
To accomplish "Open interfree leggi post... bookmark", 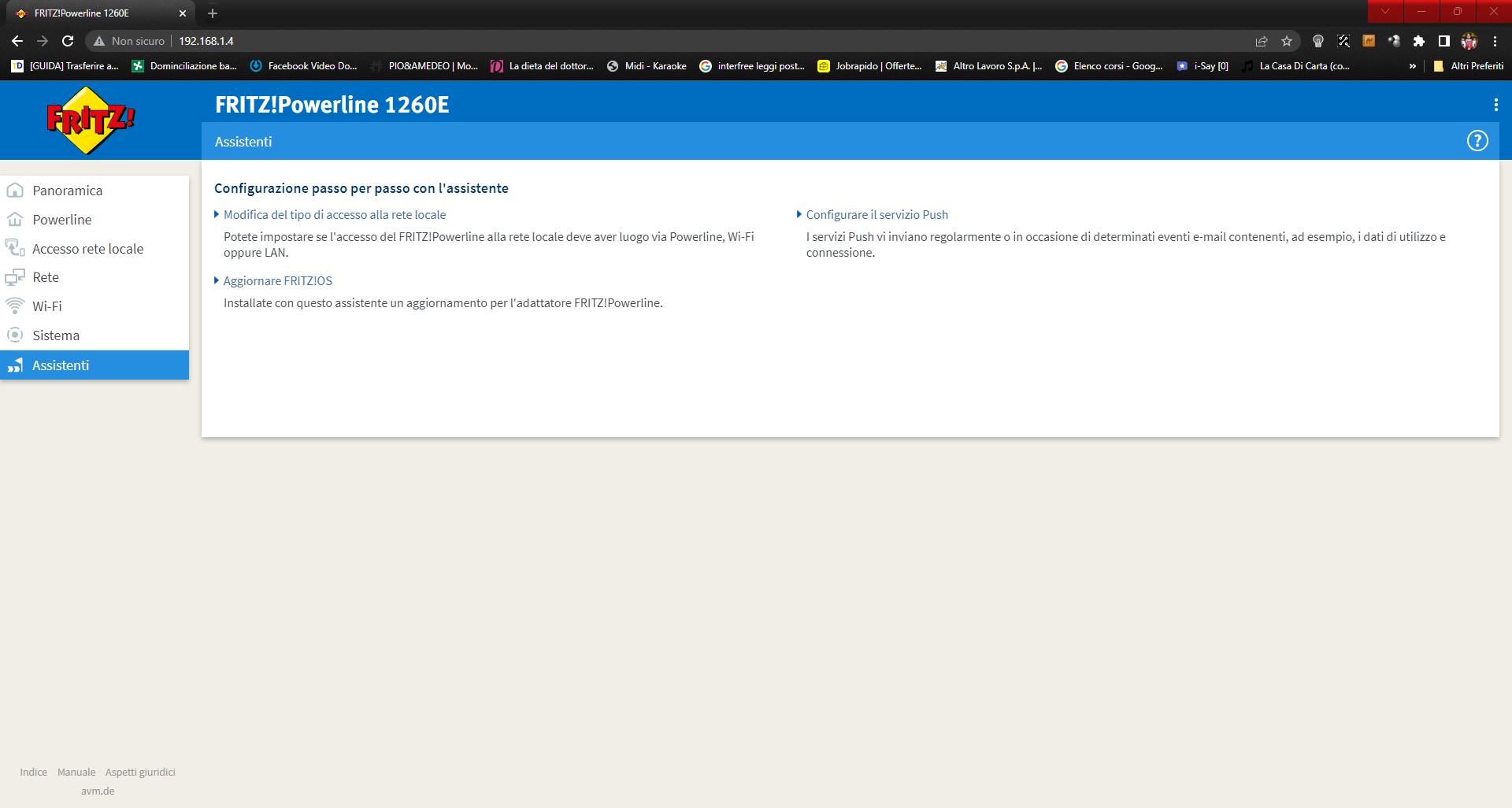I will pos(753,66).
